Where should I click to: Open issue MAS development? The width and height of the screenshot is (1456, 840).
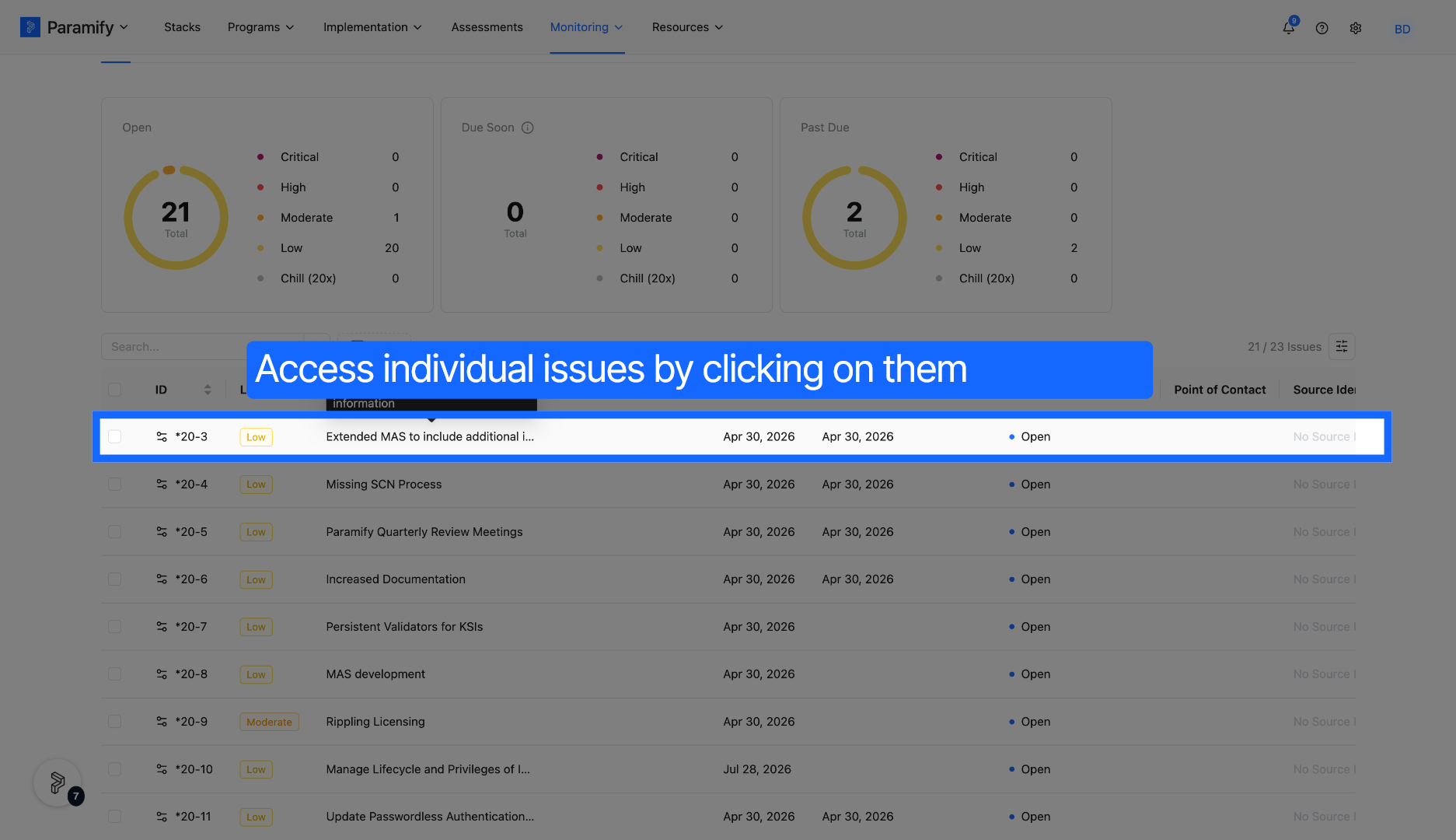[x=375, y=674]
